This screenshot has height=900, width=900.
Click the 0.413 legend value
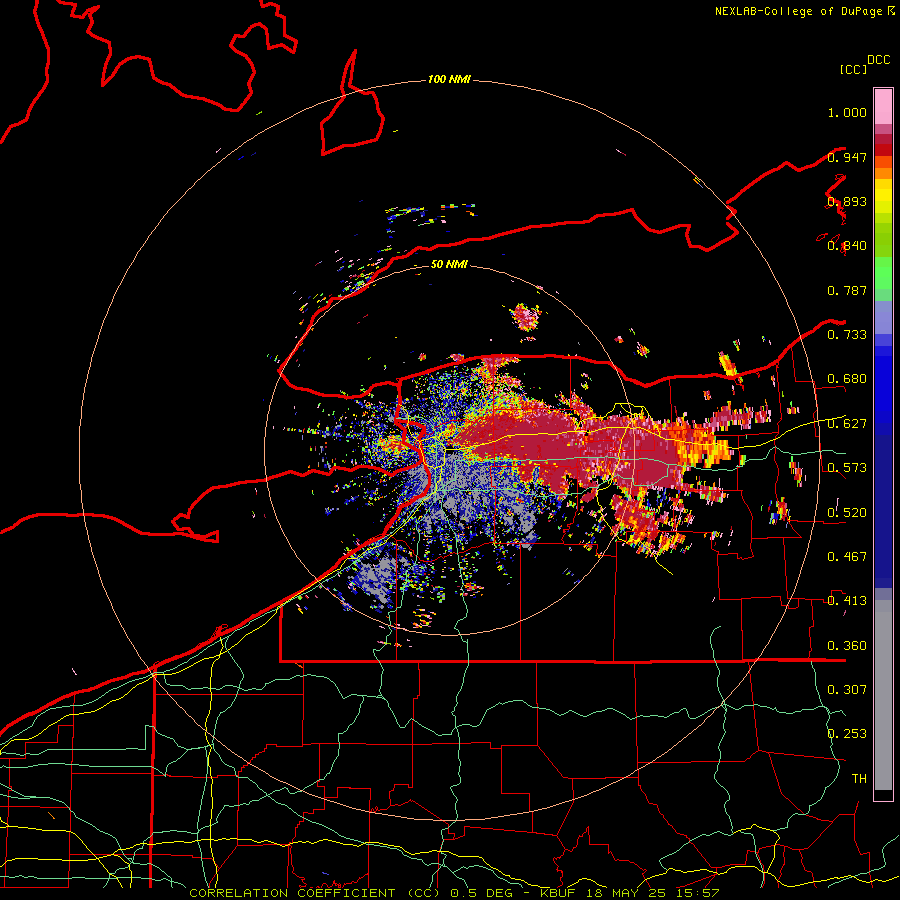pyautogui.click(x=847, y=601)
